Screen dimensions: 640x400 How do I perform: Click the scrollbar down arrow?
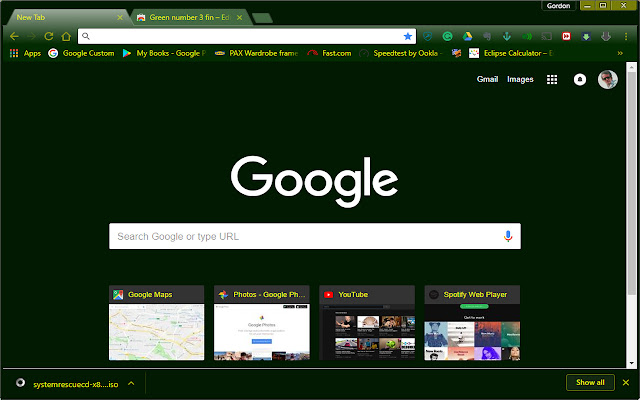pos(631,362)
